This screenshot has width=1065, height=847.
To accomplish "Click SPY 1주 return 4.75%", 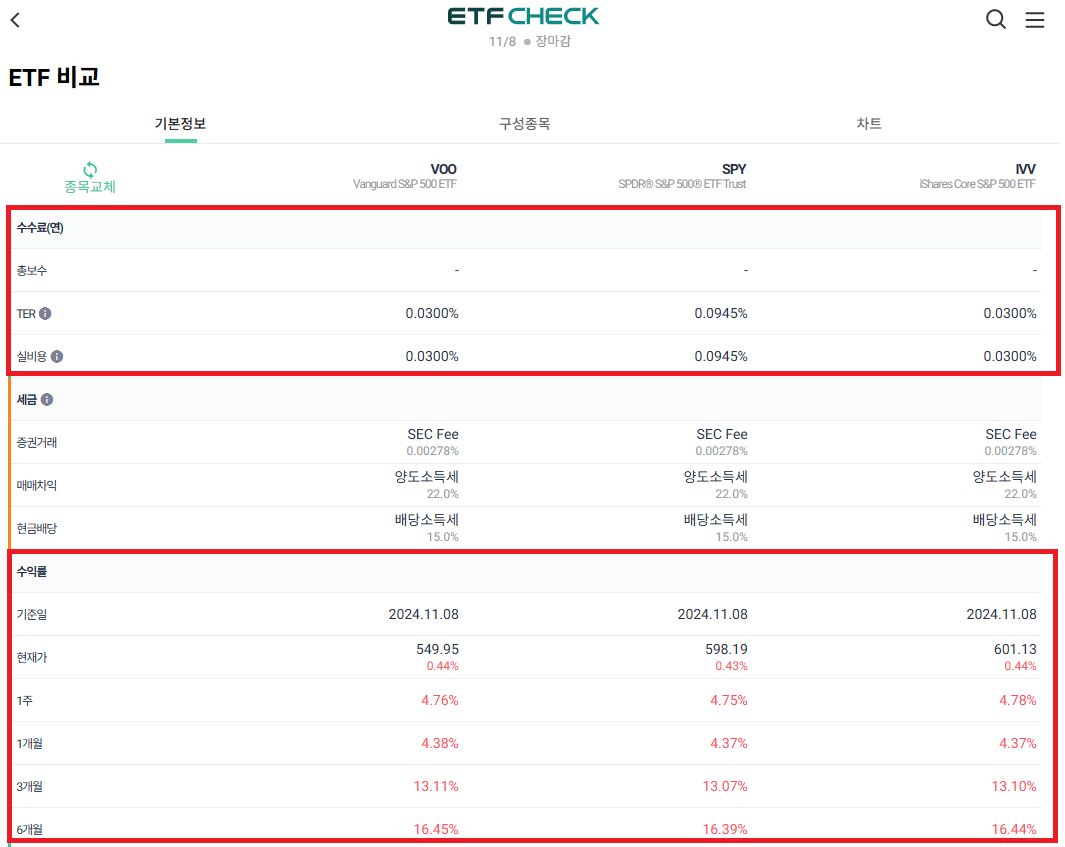I will coord(729,700).
